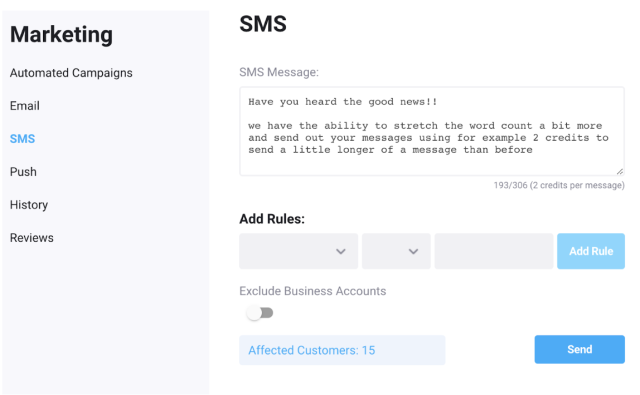This screenshot has height=395, width=640.
Task: Click the Exclude Business Accounts label
Action: (x=313, y=291)
